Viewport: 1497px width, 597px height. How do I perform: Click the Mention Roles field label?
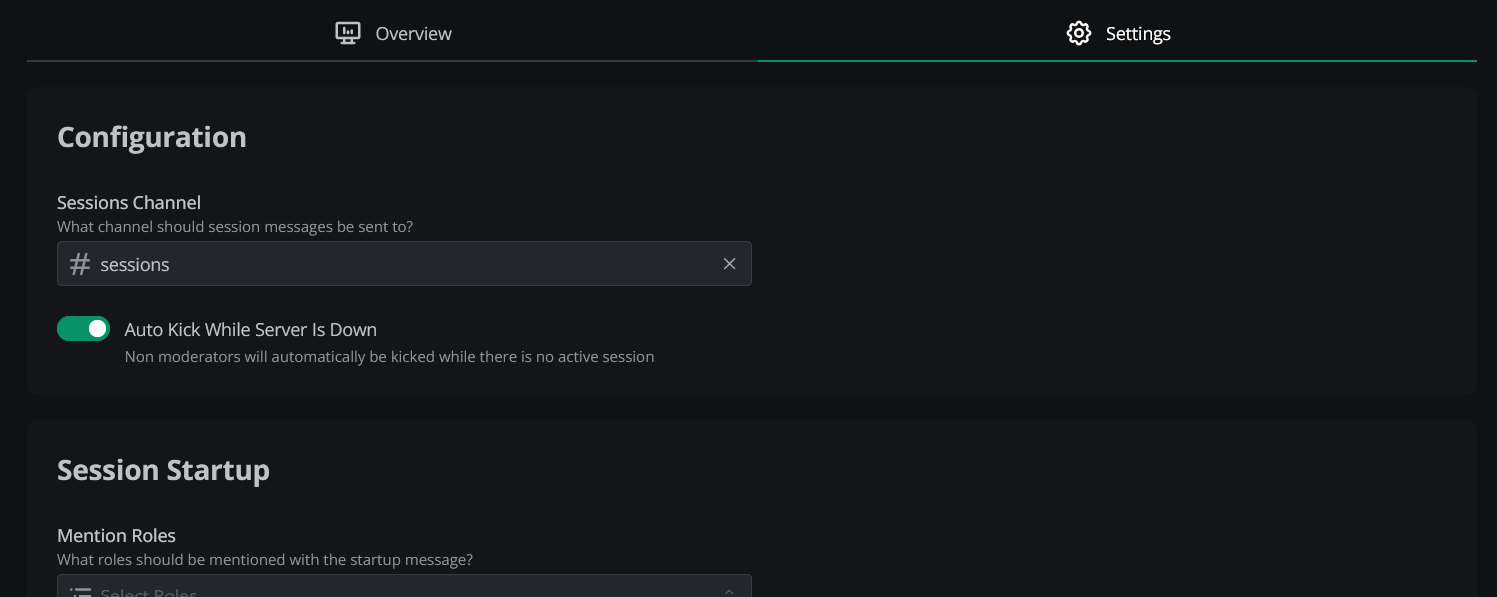coord(116,536)
